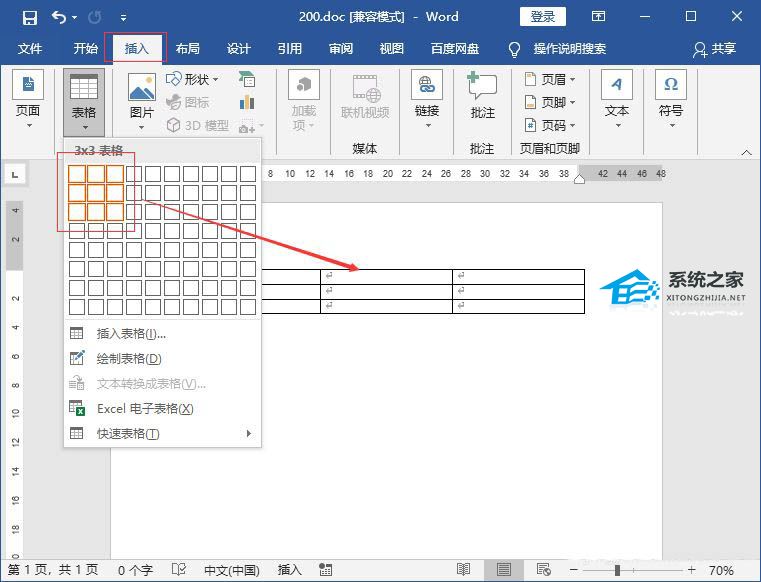
Task: Click the Undo arrow icon
Action: point(59,17)
